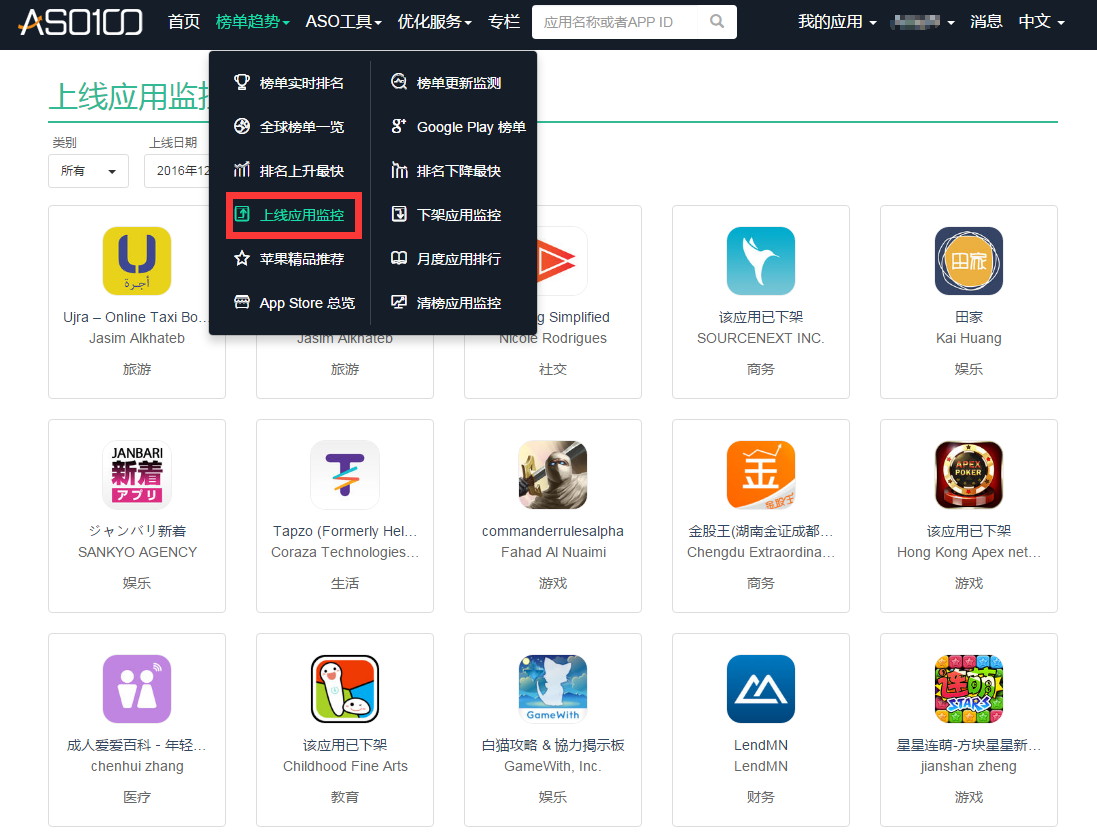The height and width of the screenshot is (838, 1097).
Task: Open the 类别 category dropdown showing 所有
Action: click(x=88, y=171)
